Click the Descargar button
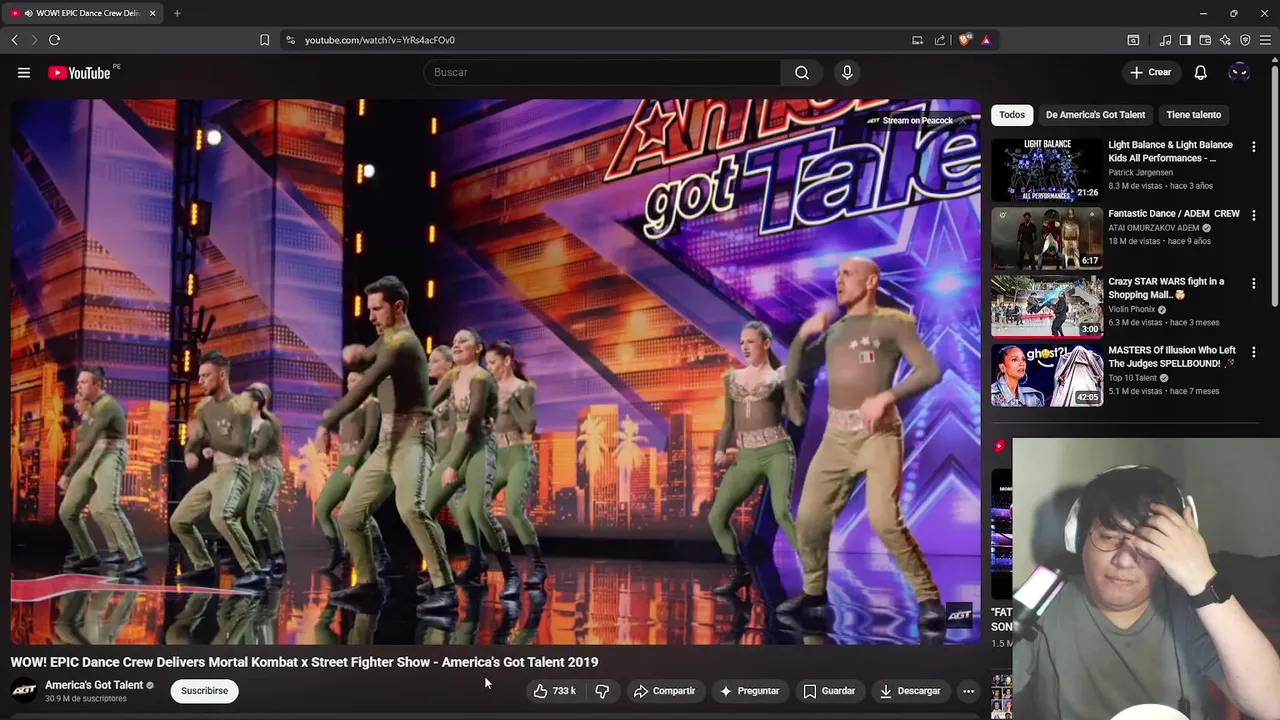Viewport: 1280px width, 720px height. (x=910, y=691)
